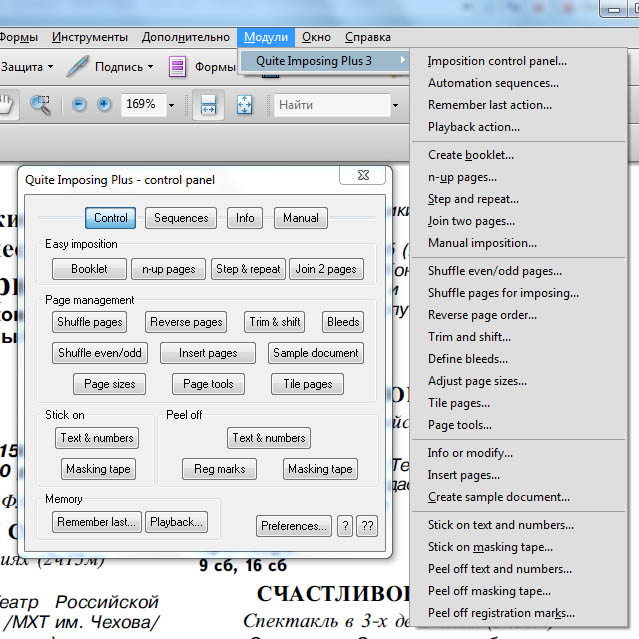Click the zoom in plus button
This screenshot has width=639, height=639.
click(x=104, y=104)
